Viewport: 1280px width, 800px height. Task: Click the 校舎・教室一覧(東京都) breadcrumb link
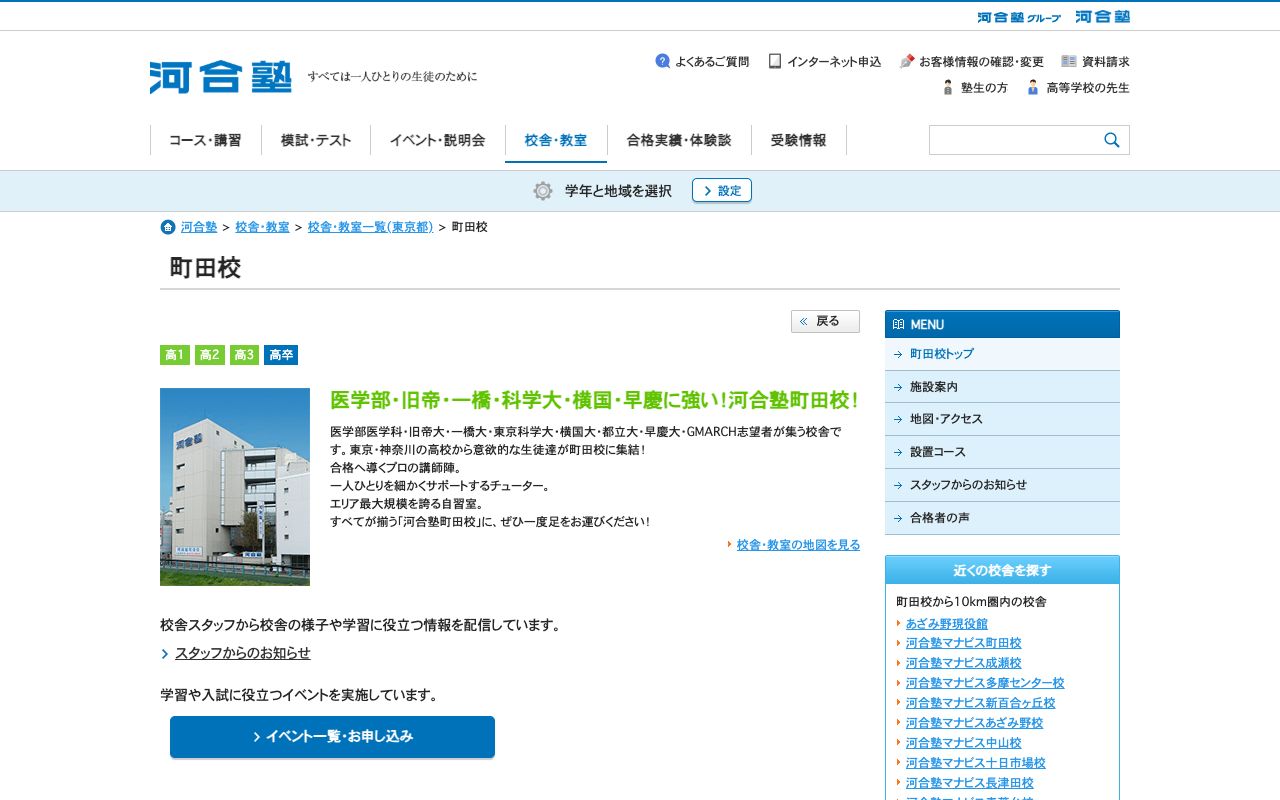(x=371, y=227)
